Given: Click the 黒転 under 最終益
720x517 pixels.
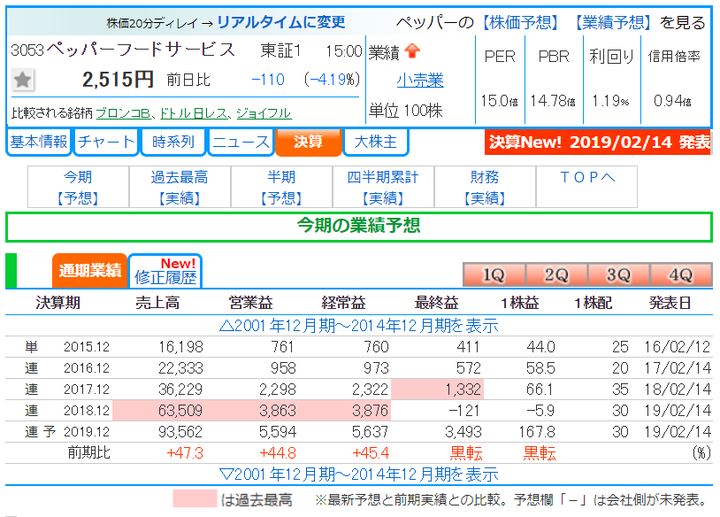Looking at the screenshot, I should pyautogui.click(x=466, y=453).
